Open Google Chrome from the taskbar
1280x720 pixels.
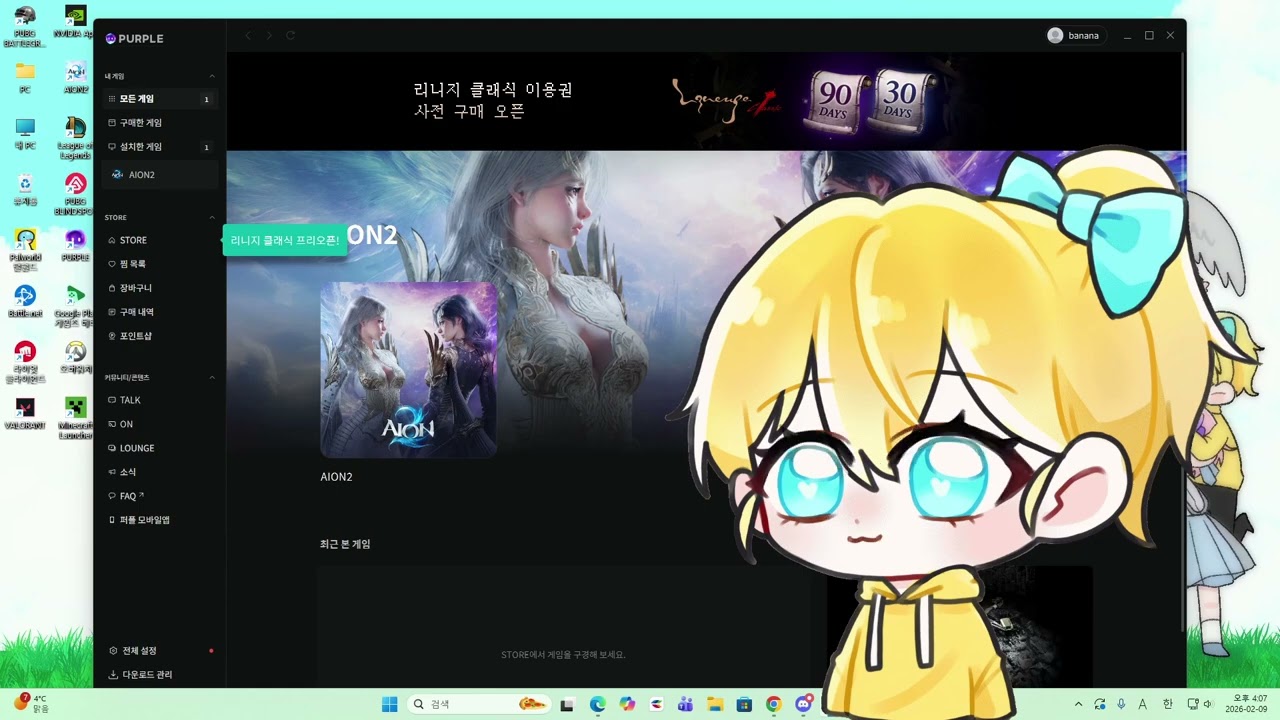(x=773, y=704)
